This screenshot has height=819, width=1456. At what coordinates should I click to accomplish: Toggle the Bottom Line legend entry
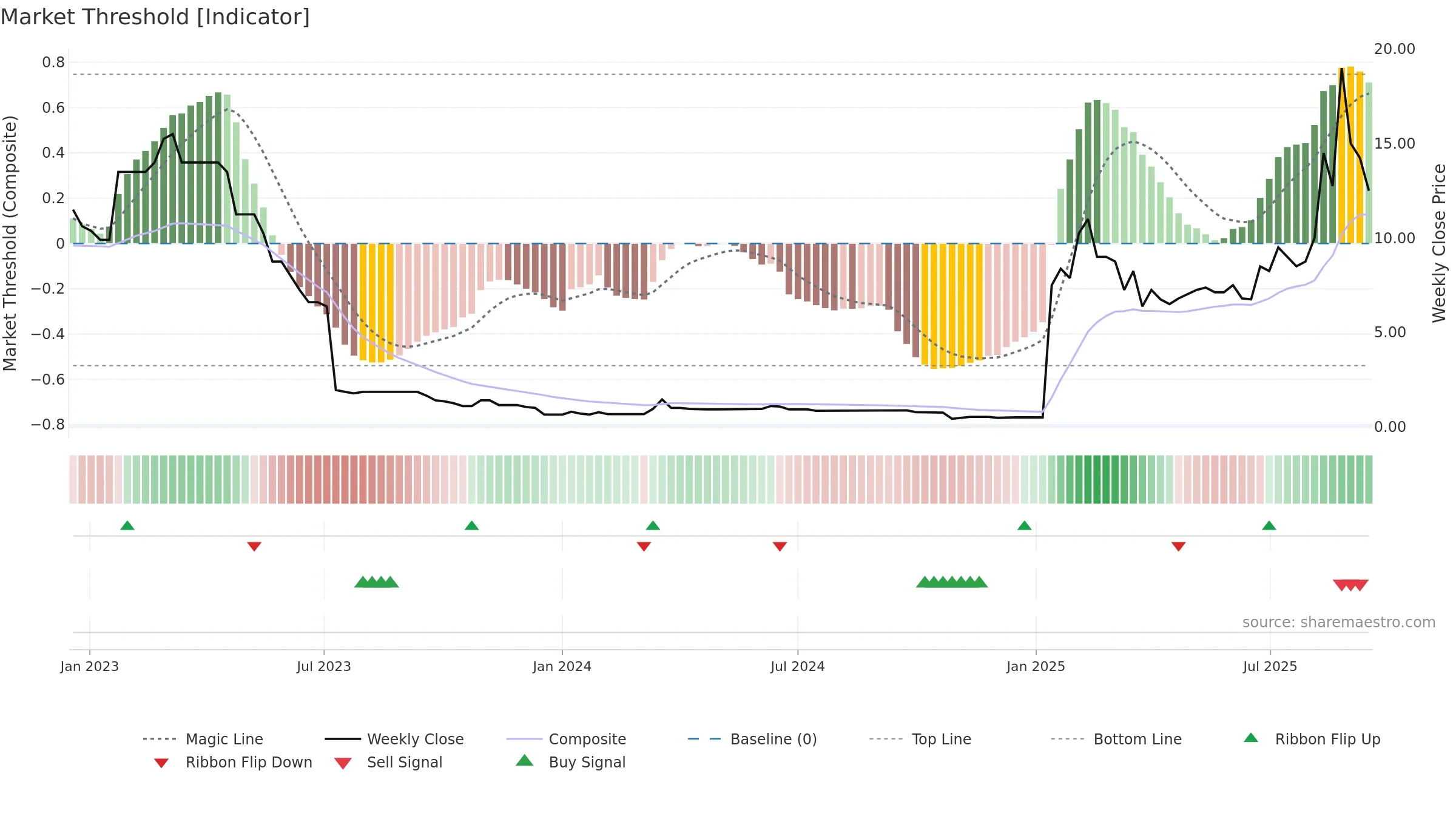tap(1116, 739)
